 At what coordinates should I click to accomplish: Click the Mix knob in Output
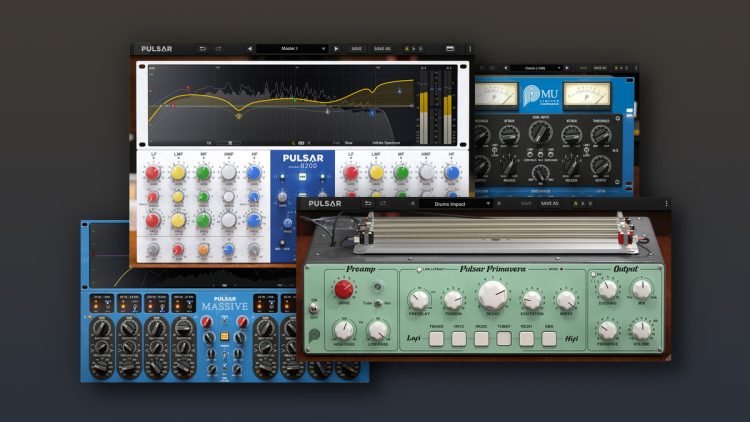click(642, 289)
